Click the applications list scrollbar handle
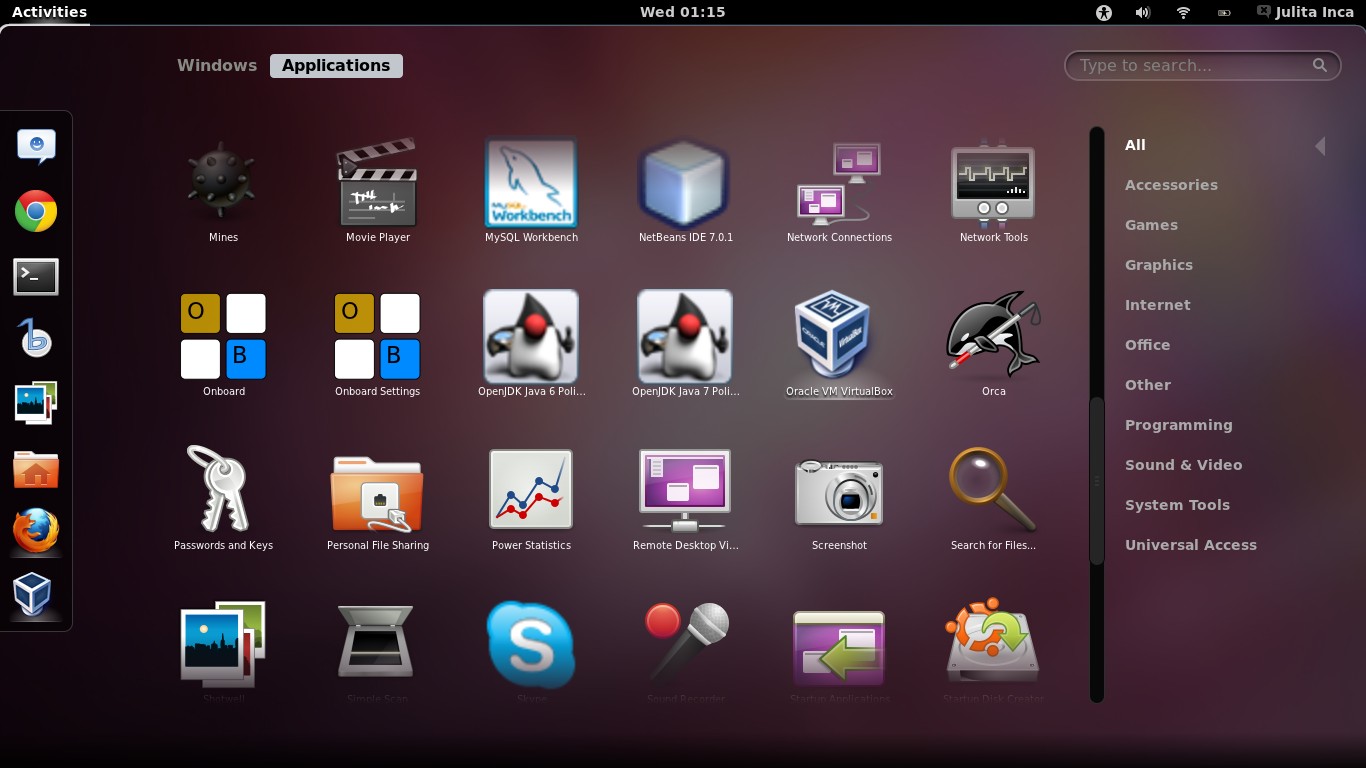The width and height of the screenshot is (1366, 768). [1097, 481]
